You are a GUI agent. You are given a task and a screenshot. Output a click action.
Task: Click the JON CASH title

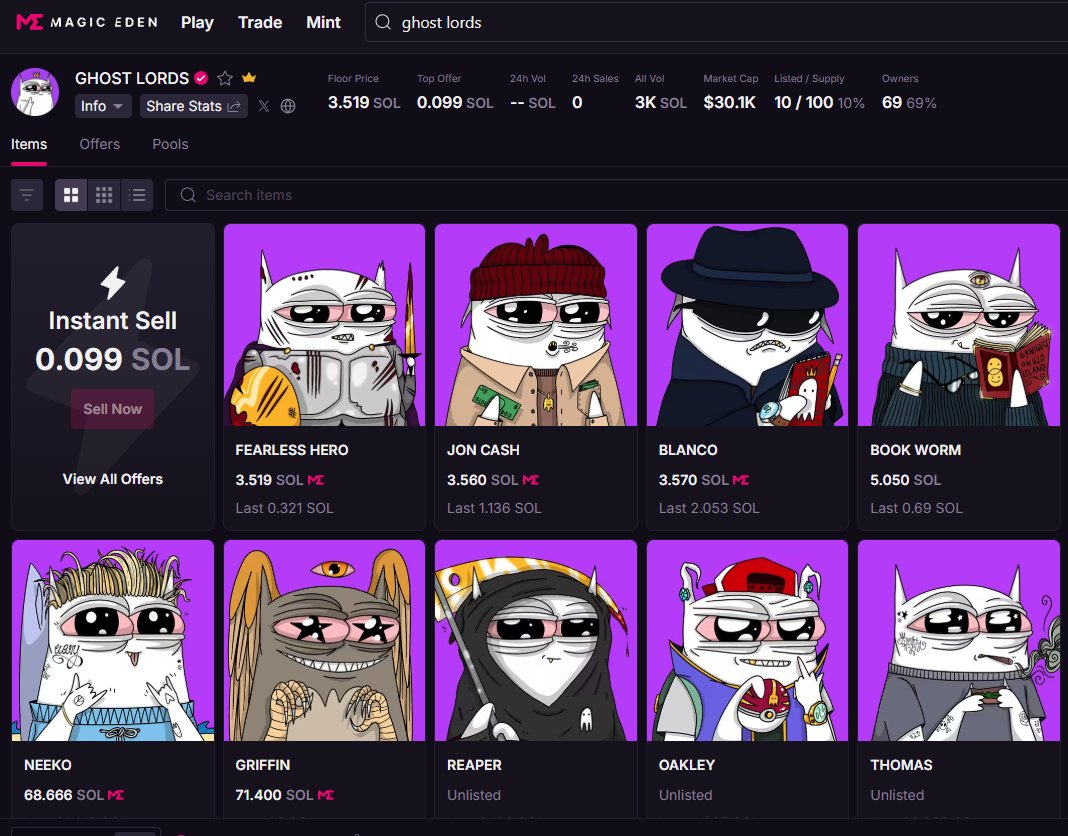tap(483, 450)
